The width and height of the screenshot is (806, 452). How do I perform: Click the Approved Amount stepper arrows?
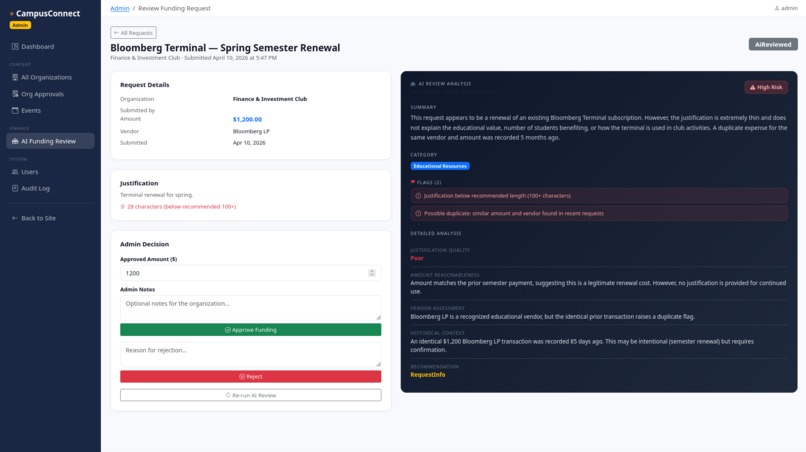coord(372,273)
